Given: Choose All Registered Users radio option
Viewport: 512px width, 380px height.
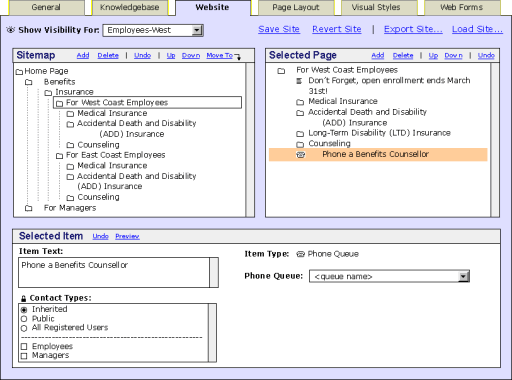Looking at the screenshot, I should click(x=24, y=328).
